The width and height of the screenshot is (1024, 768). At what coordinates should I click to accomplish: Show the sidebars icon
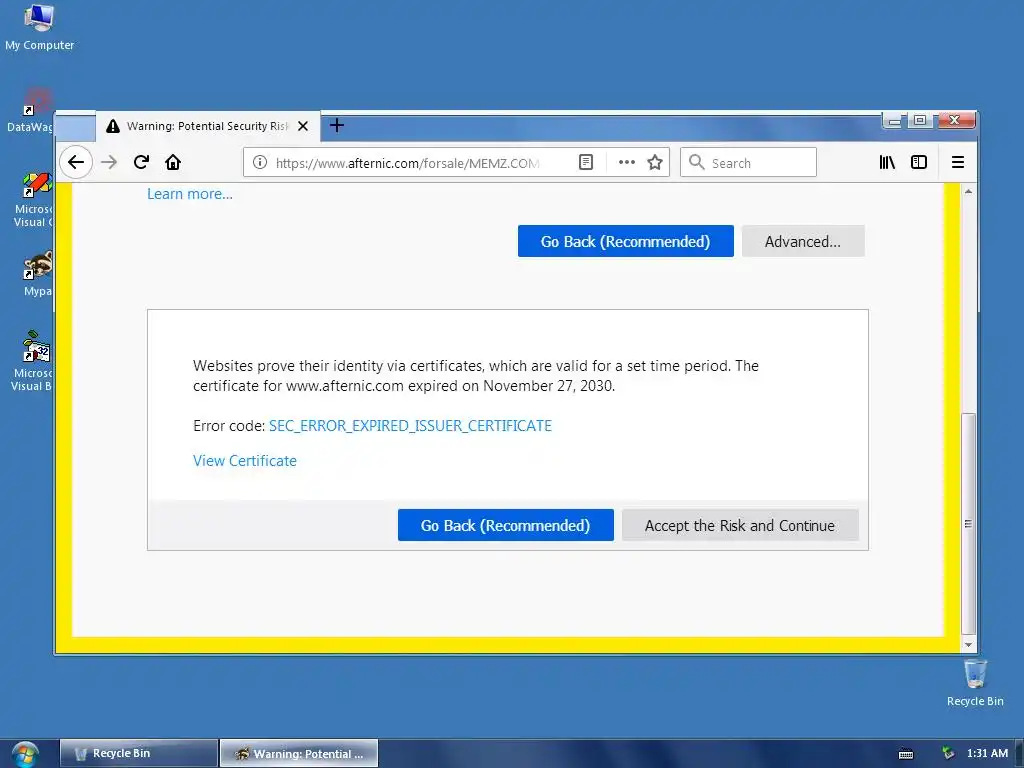[x=919, y=162]
